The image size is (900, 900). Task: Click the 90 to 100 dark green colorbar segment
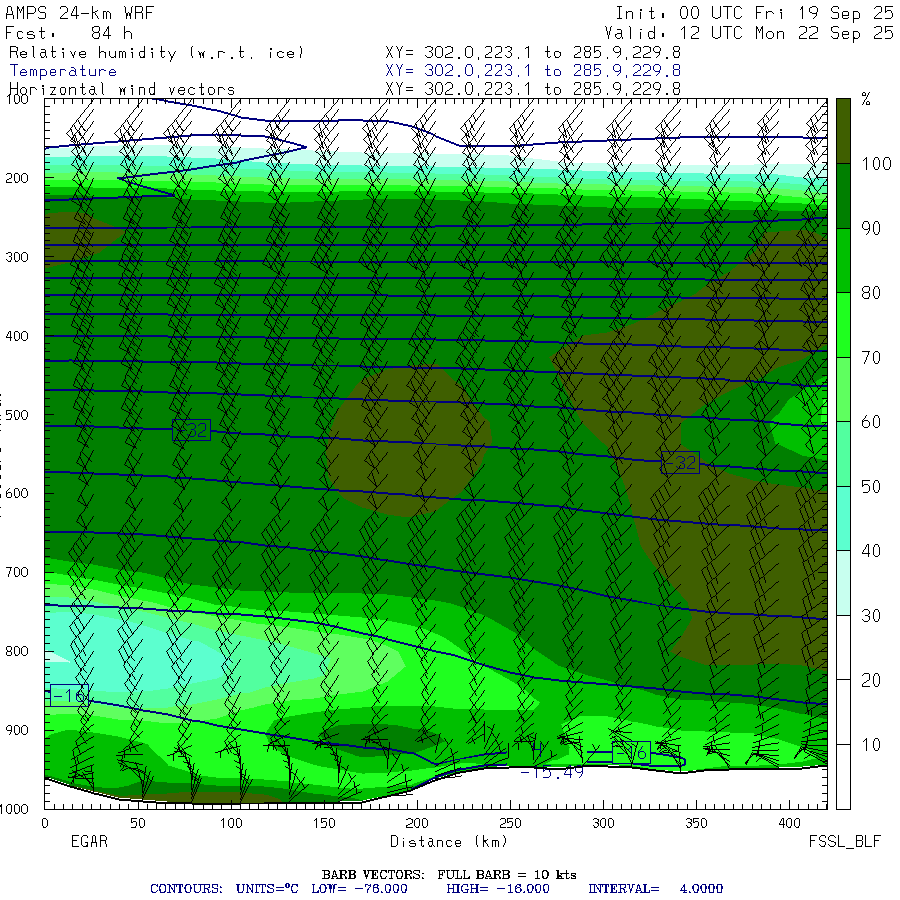point(843,196)
